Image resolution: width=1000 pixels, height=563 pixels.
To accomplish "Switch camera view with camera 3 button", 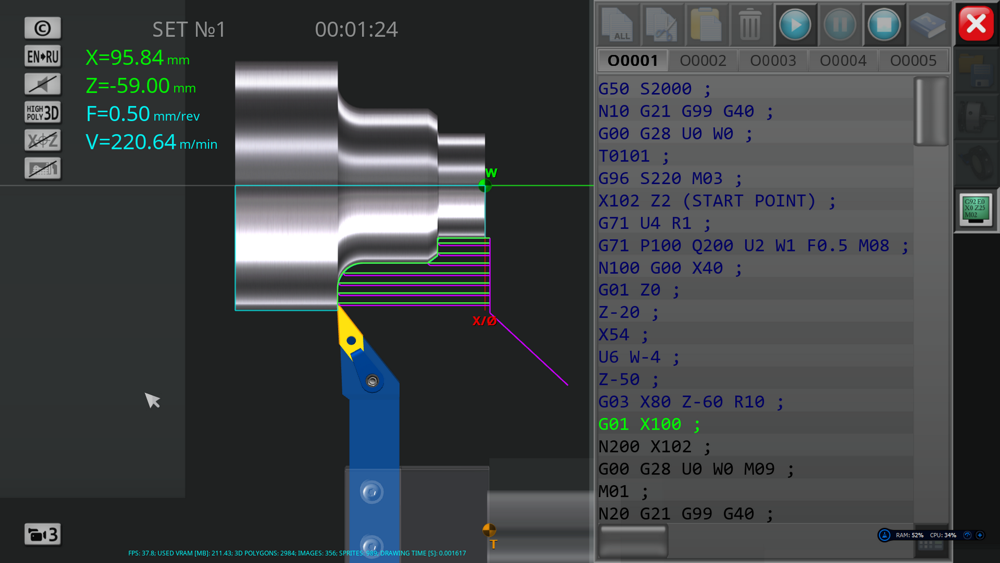I will coord(43,534).
